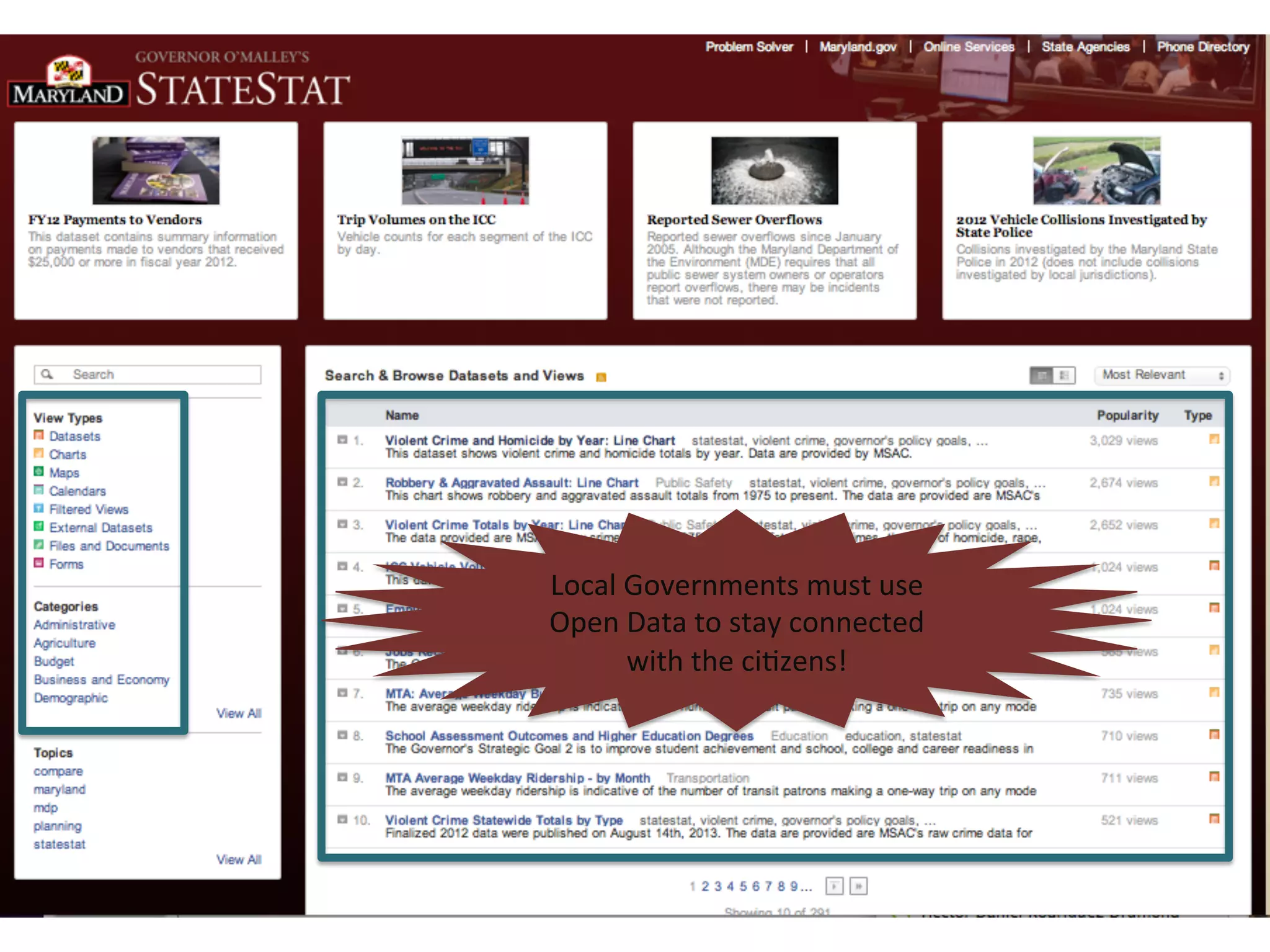Click the last page arrow button
The image size is (1270, 952).
pos(858,886)
